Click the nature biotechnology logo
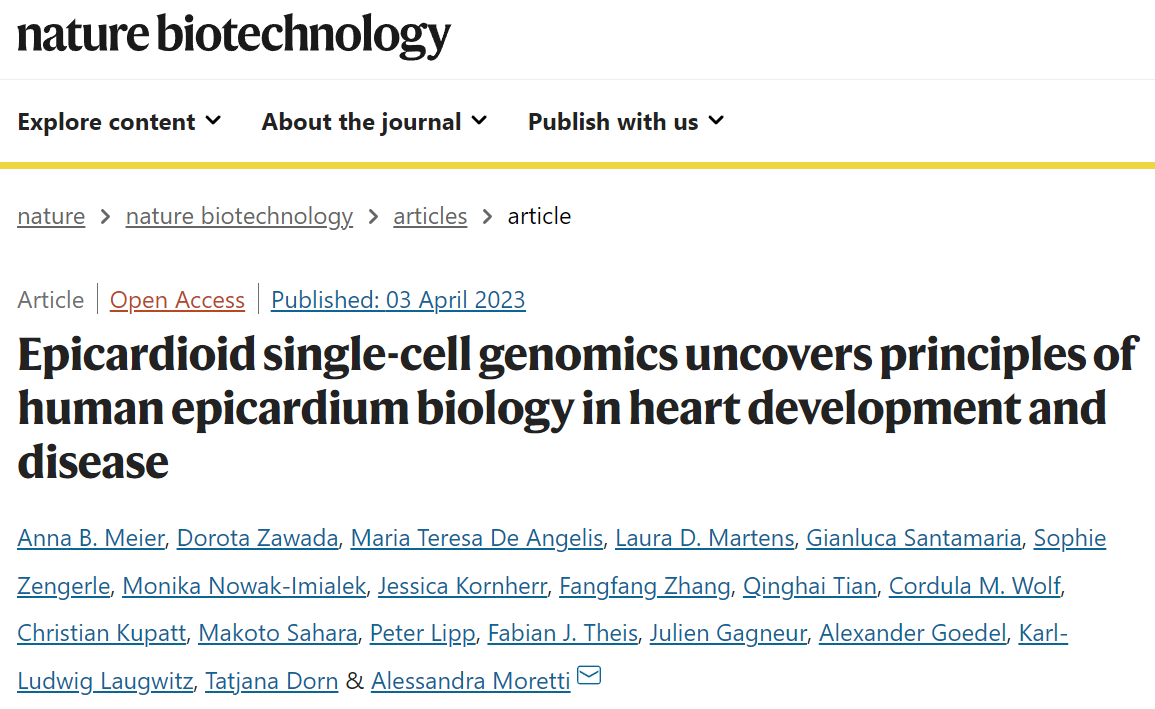This screenshot has width=1155, height=709. tap(234, 35)
